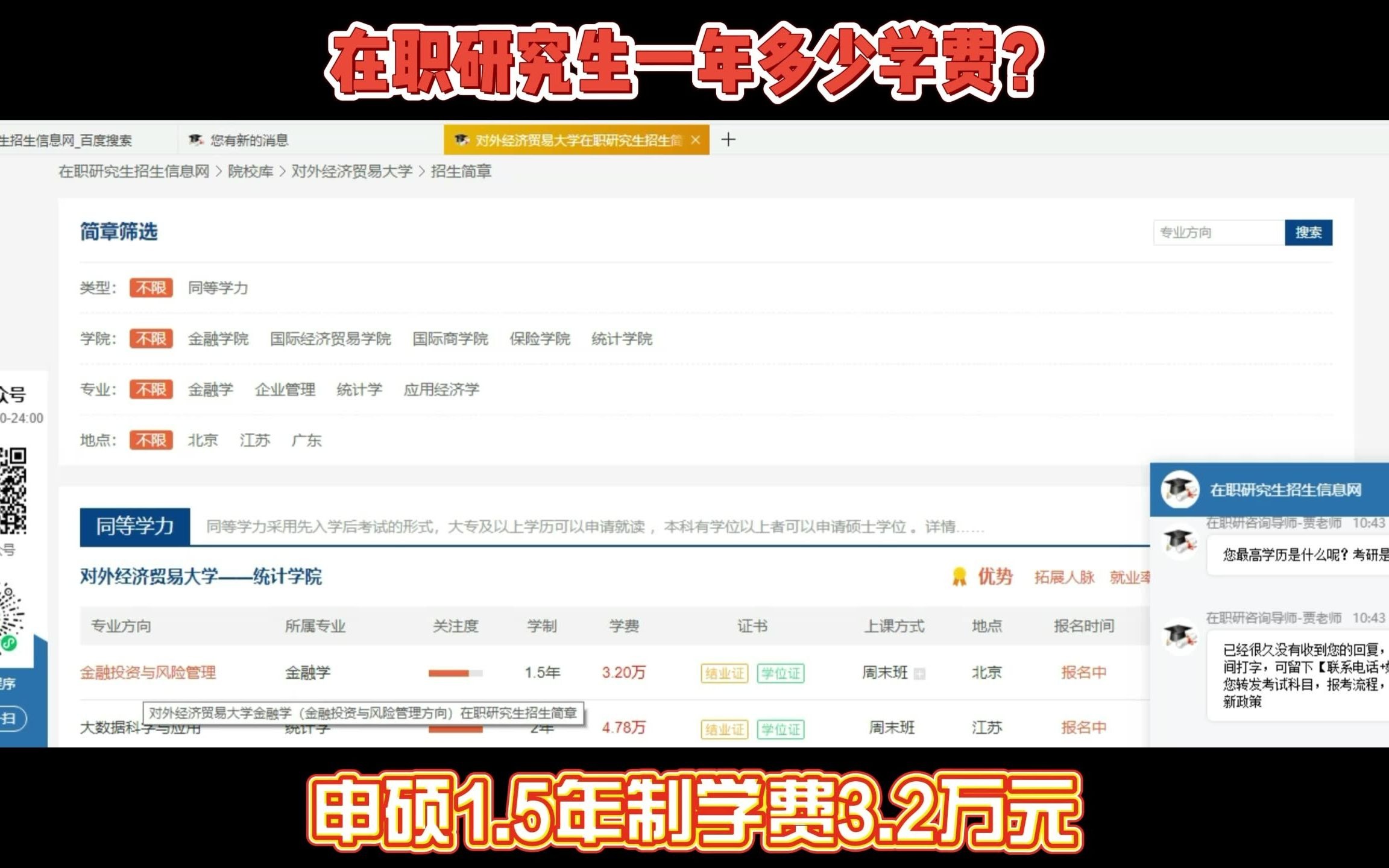Open a new browser tab with plus icon
The image size is (1389, 868).
click(x=728, y=140)
